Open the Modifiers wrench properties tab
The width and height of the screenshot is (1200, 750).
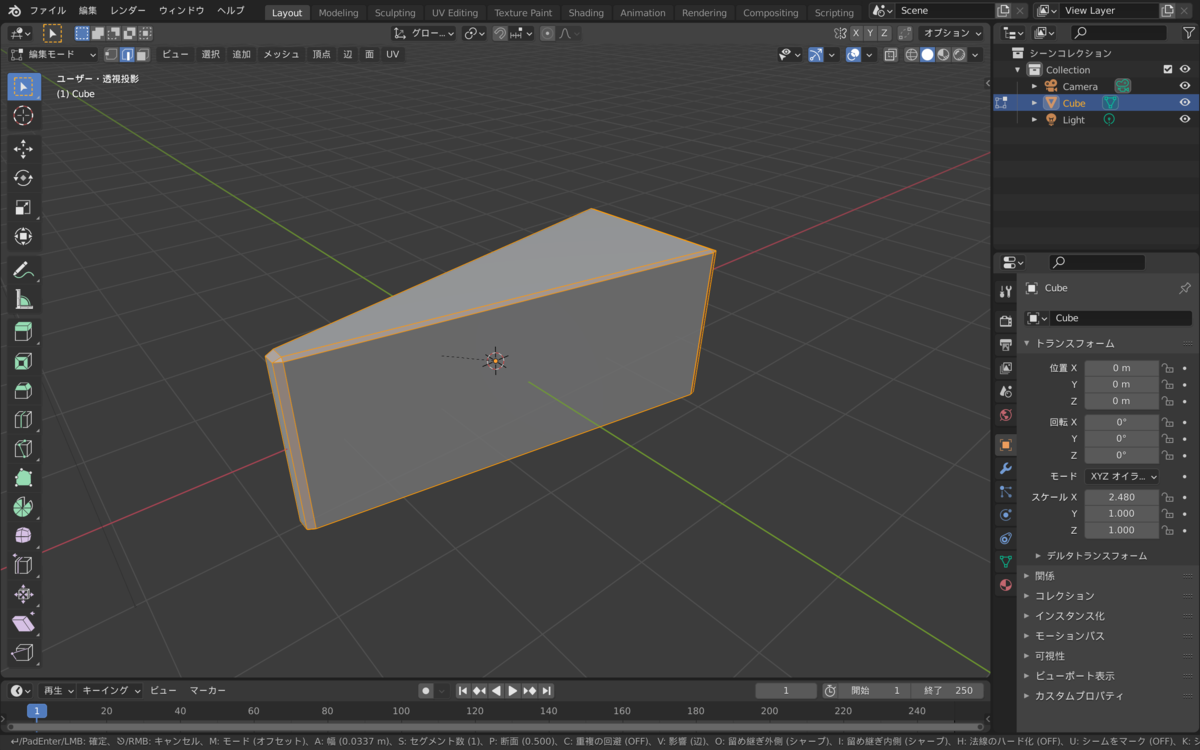click(x=1006, y=468)
